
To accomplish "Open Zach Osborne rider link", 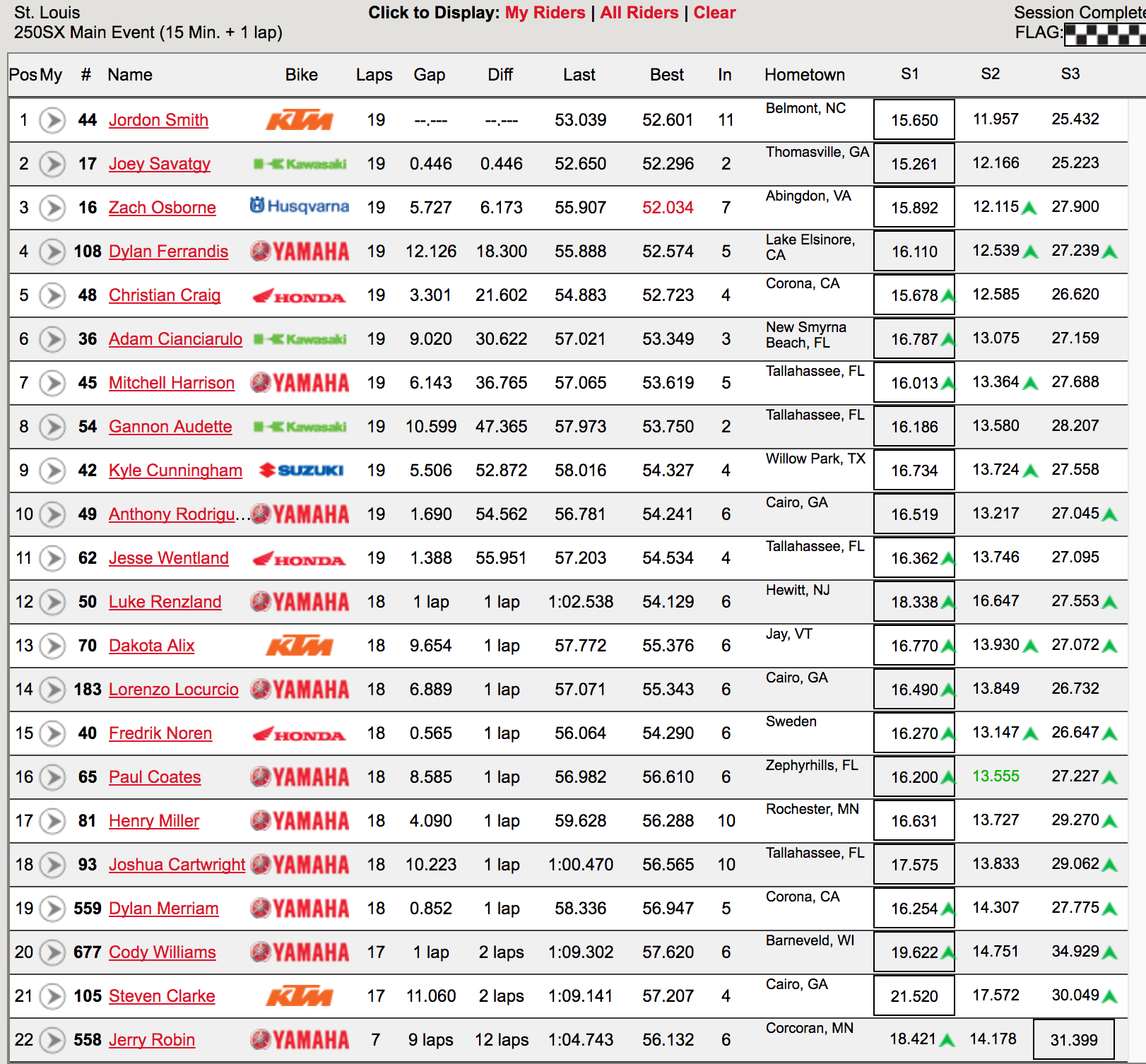I will point(163,208).
